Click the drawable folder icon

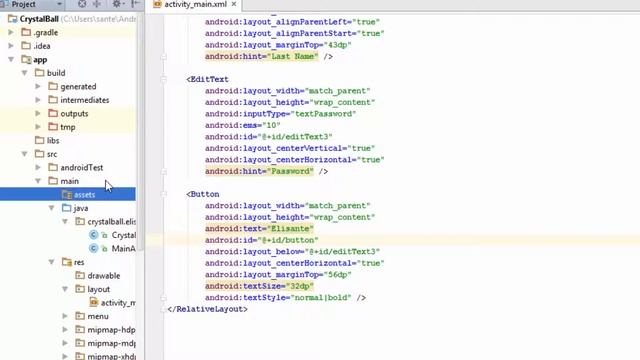coord(80,275)
